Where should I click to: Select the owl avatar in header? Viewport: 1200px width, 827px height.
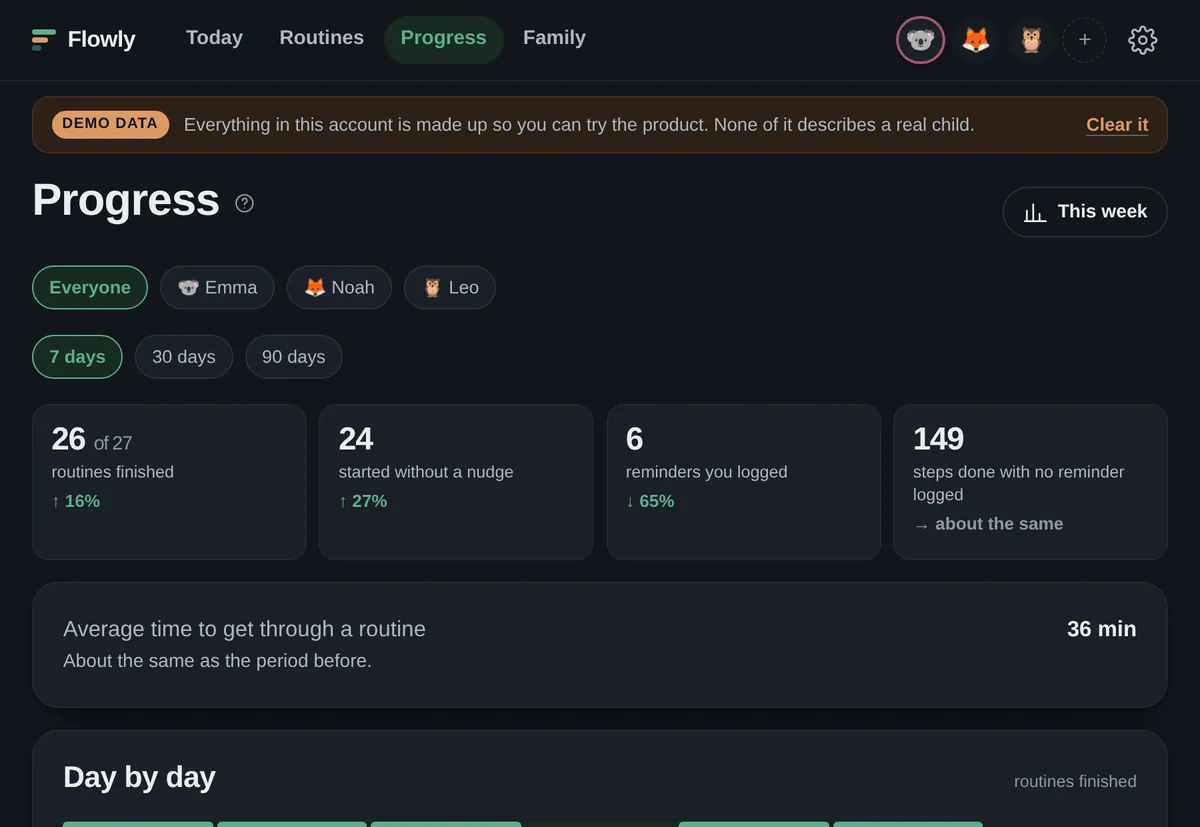[1031, 40]
